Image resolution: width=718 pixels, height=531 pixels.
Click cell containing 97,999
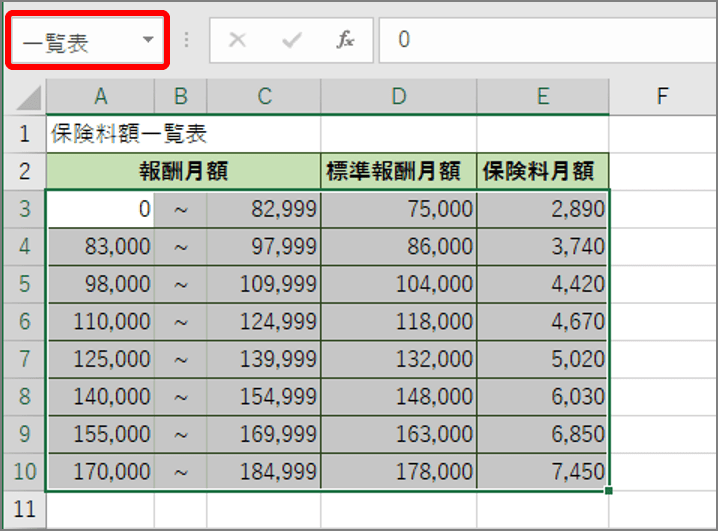coord(264,247)
